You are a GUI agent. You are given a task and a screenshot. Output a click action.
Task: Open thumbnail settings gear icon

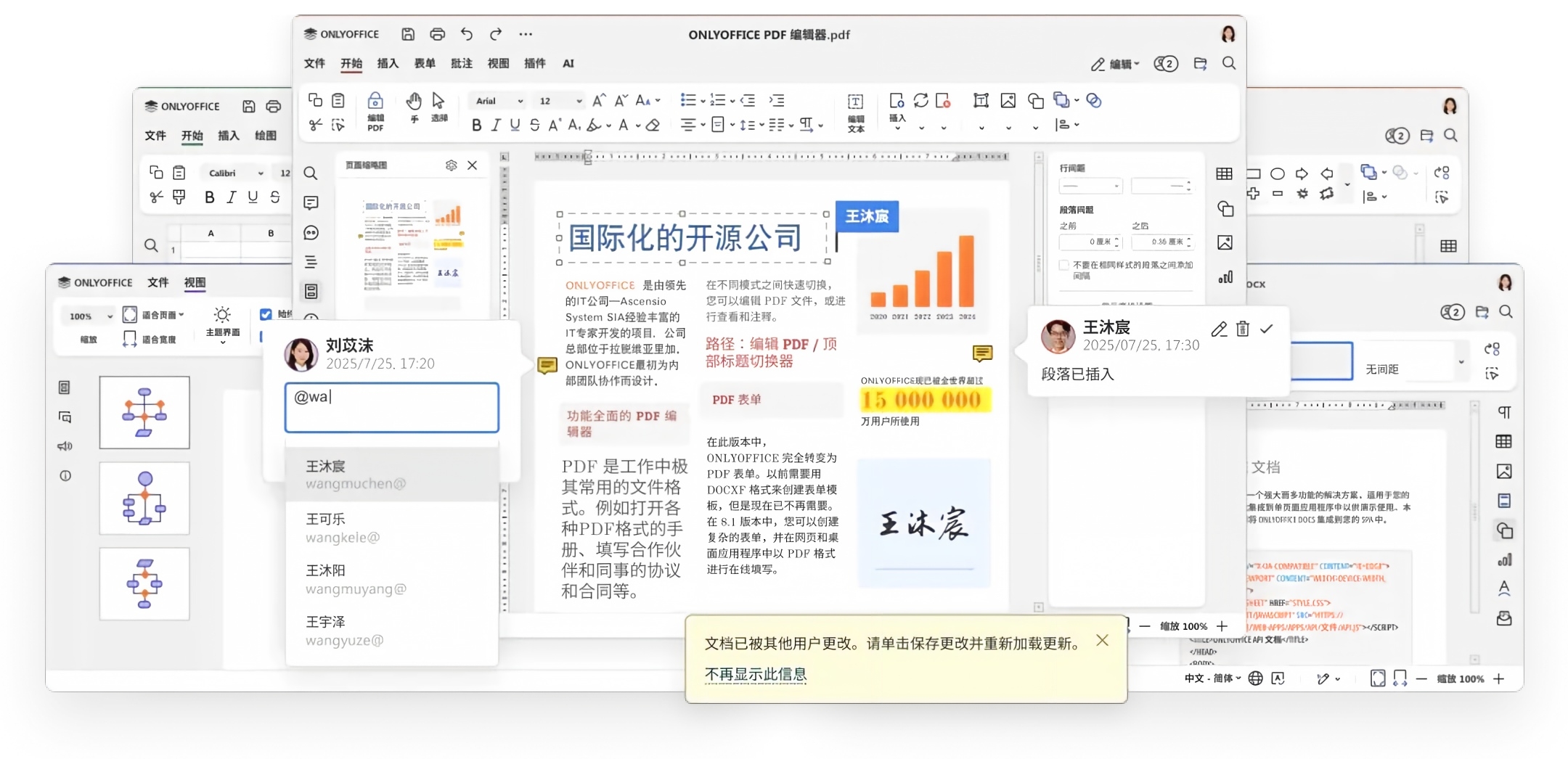click(x=452, y=165)
